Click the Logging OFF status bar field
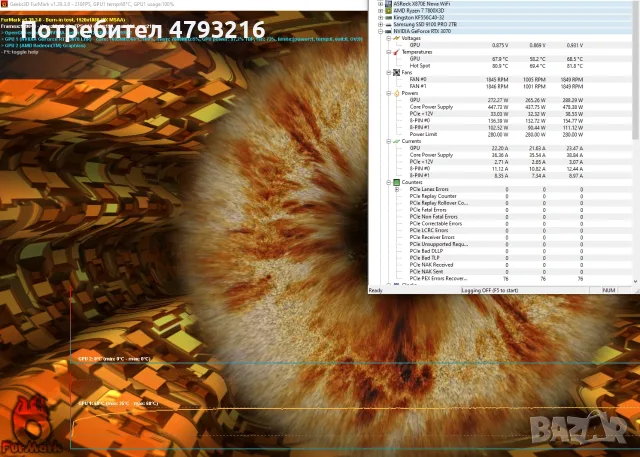640x457 pixels. [524, 291]
